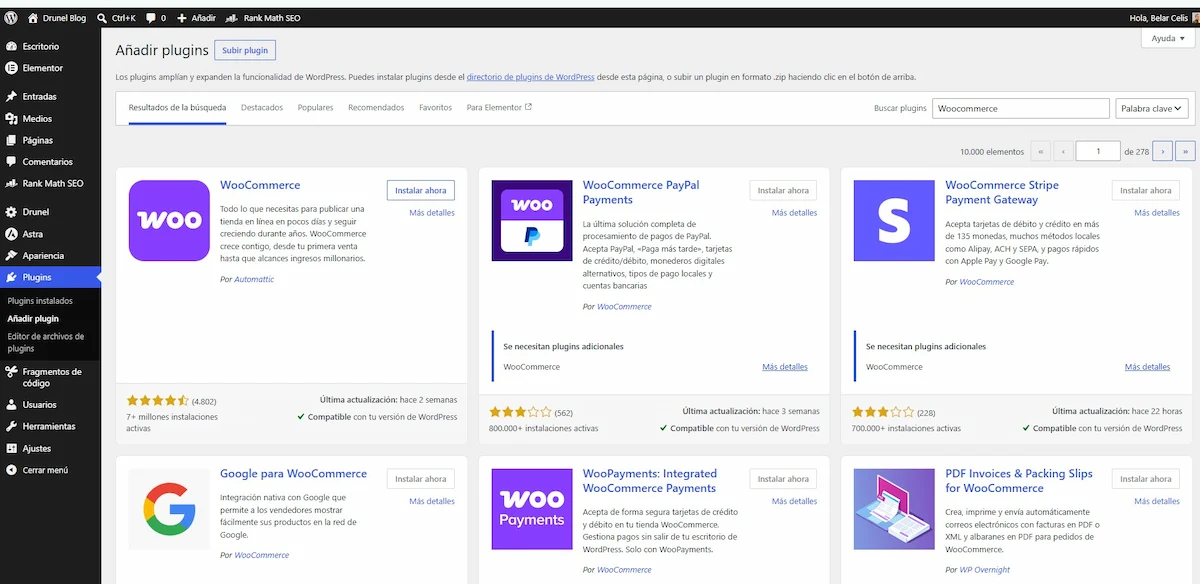Open the Palabra clave search type dropdown
Screen dimensions: 1200x584
pos(1151,108)
